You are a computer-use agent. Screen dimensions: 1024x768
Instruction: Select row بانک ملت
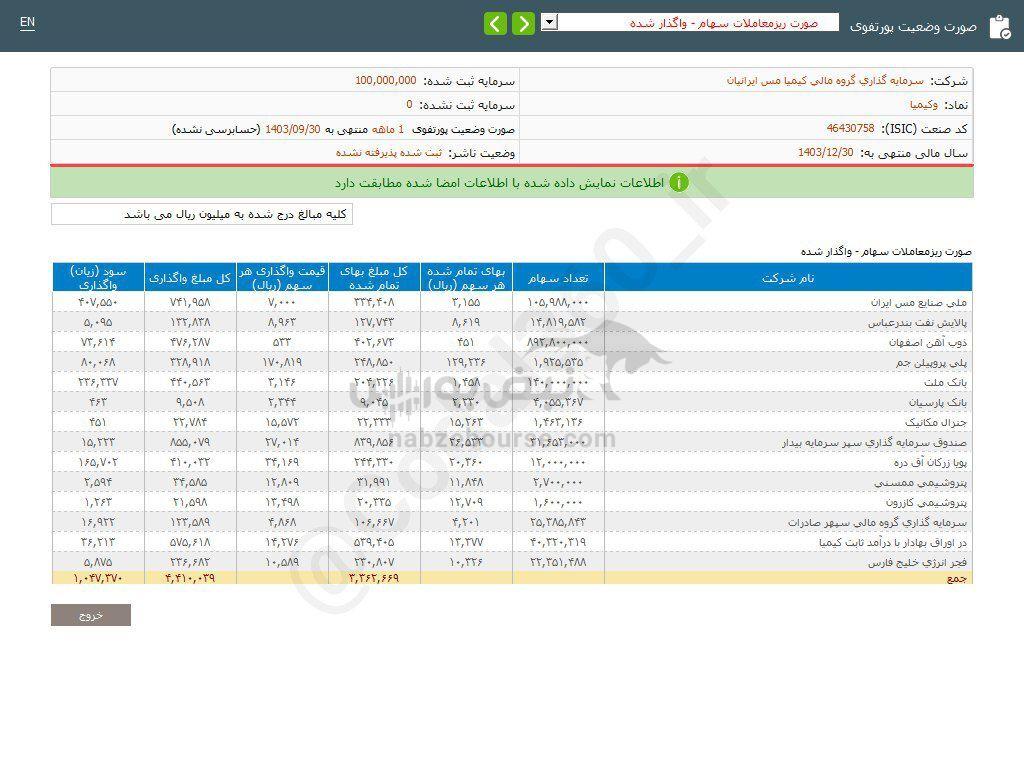point(512,382)
